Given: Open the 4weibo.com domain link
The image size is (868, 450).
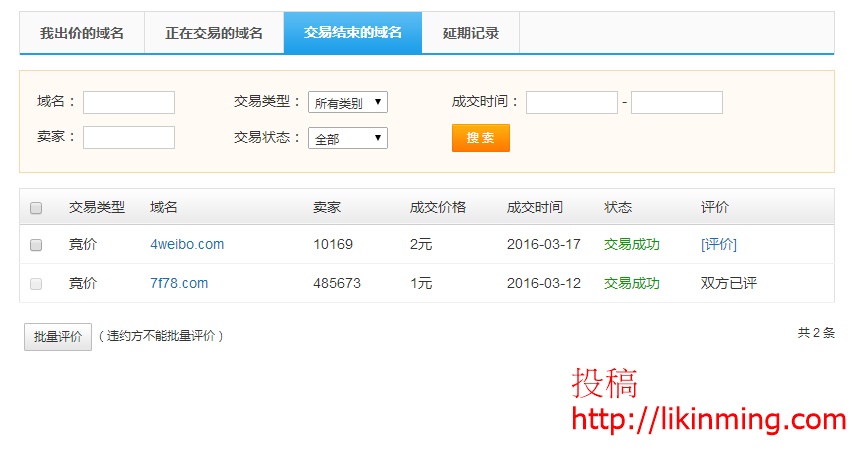Looking at the screenshot, I should 187,244.
